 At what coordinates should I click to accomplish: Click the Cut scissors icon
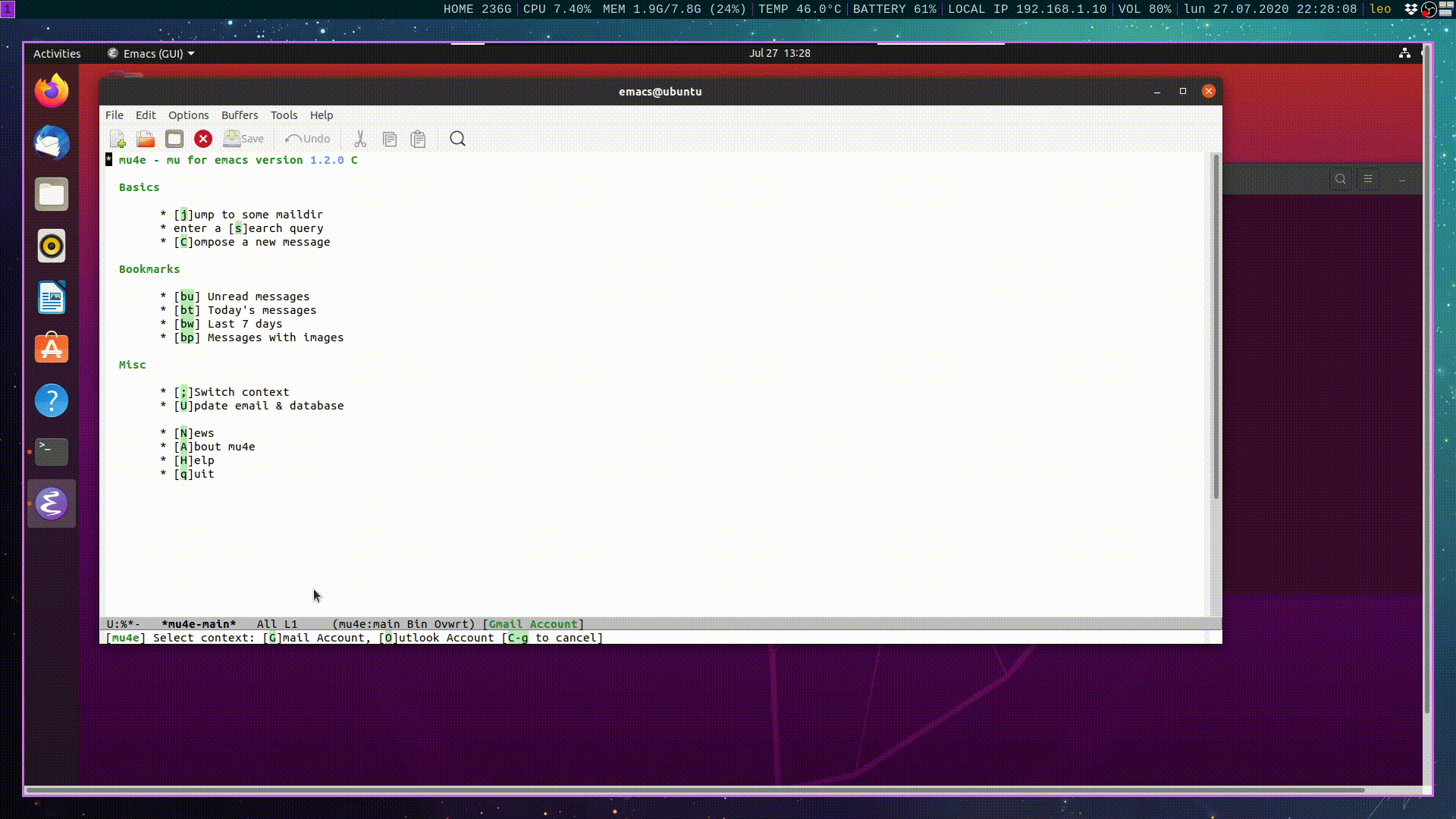tap(360, 139)
